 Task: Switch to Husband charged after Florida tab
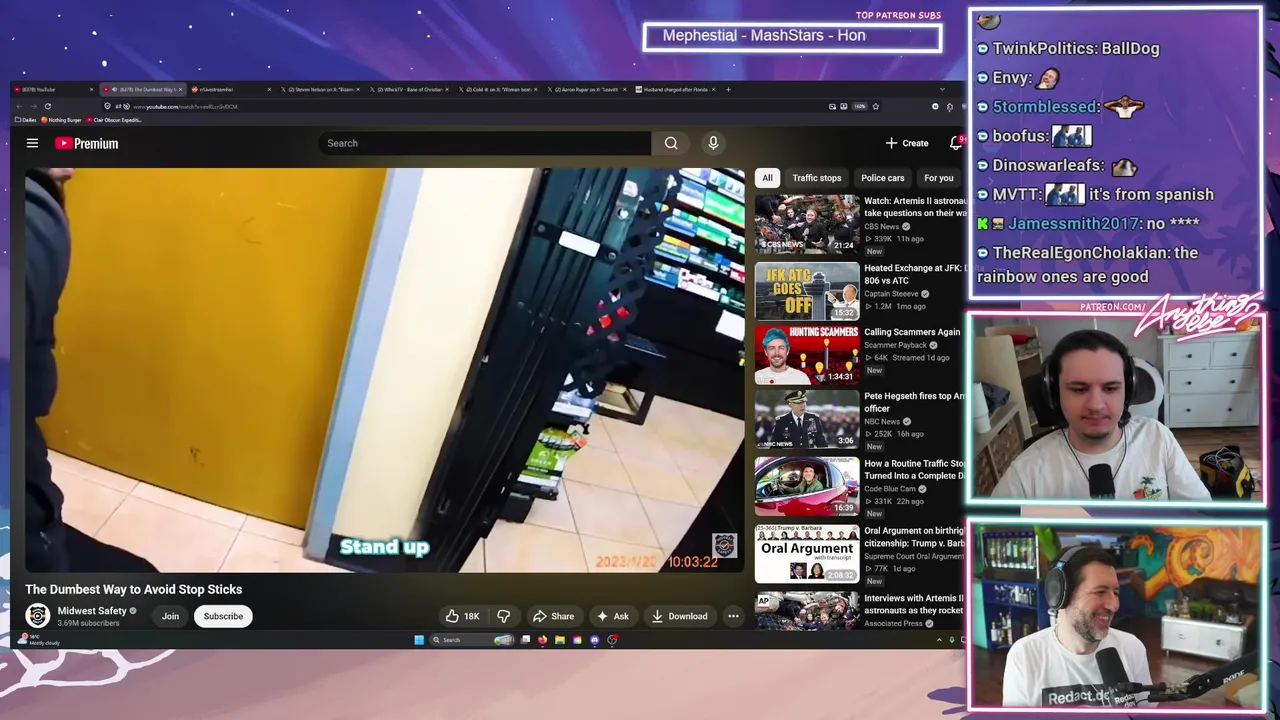(675, 89)
